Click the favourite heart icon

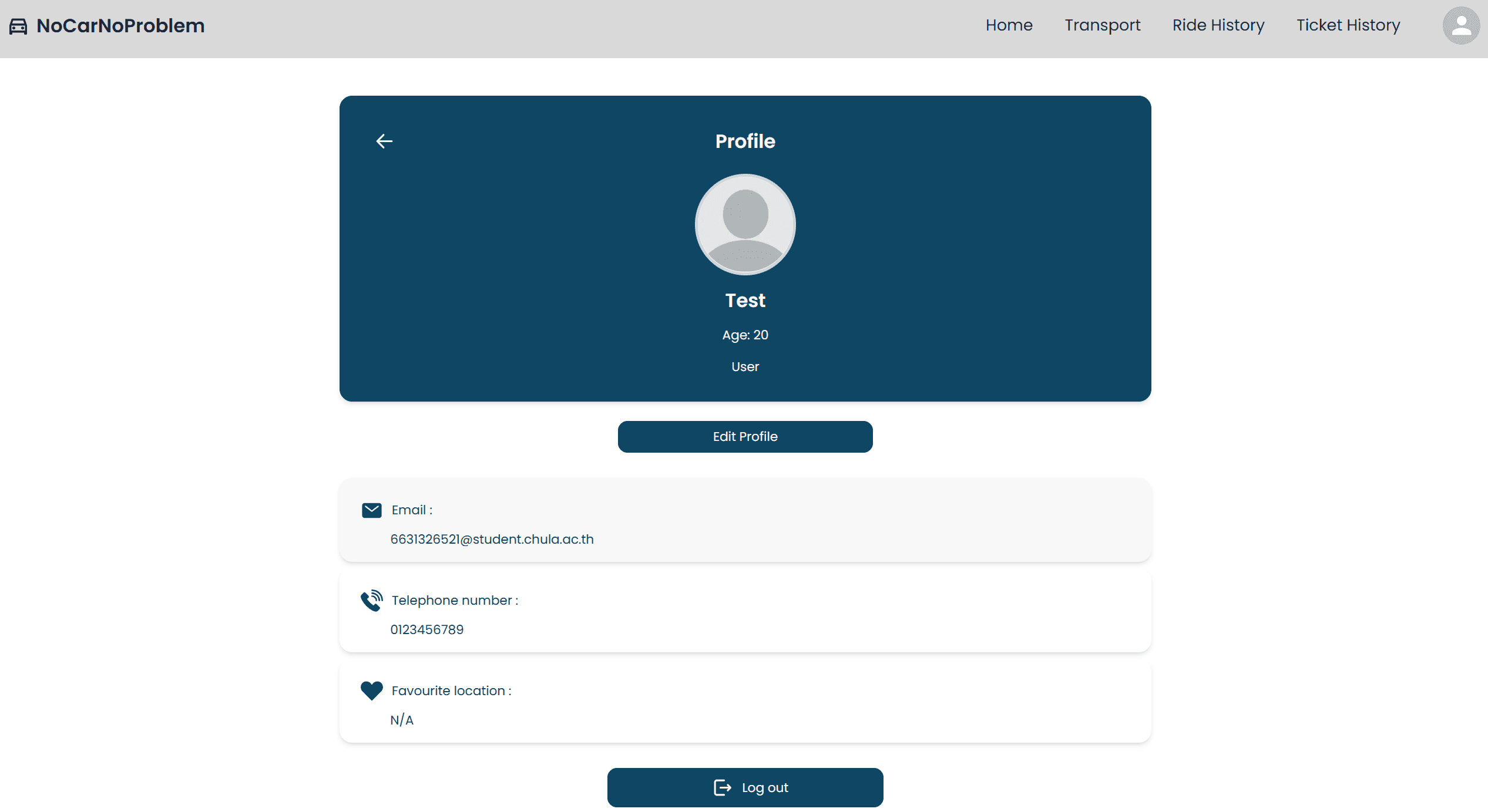(x=371, y=690)
